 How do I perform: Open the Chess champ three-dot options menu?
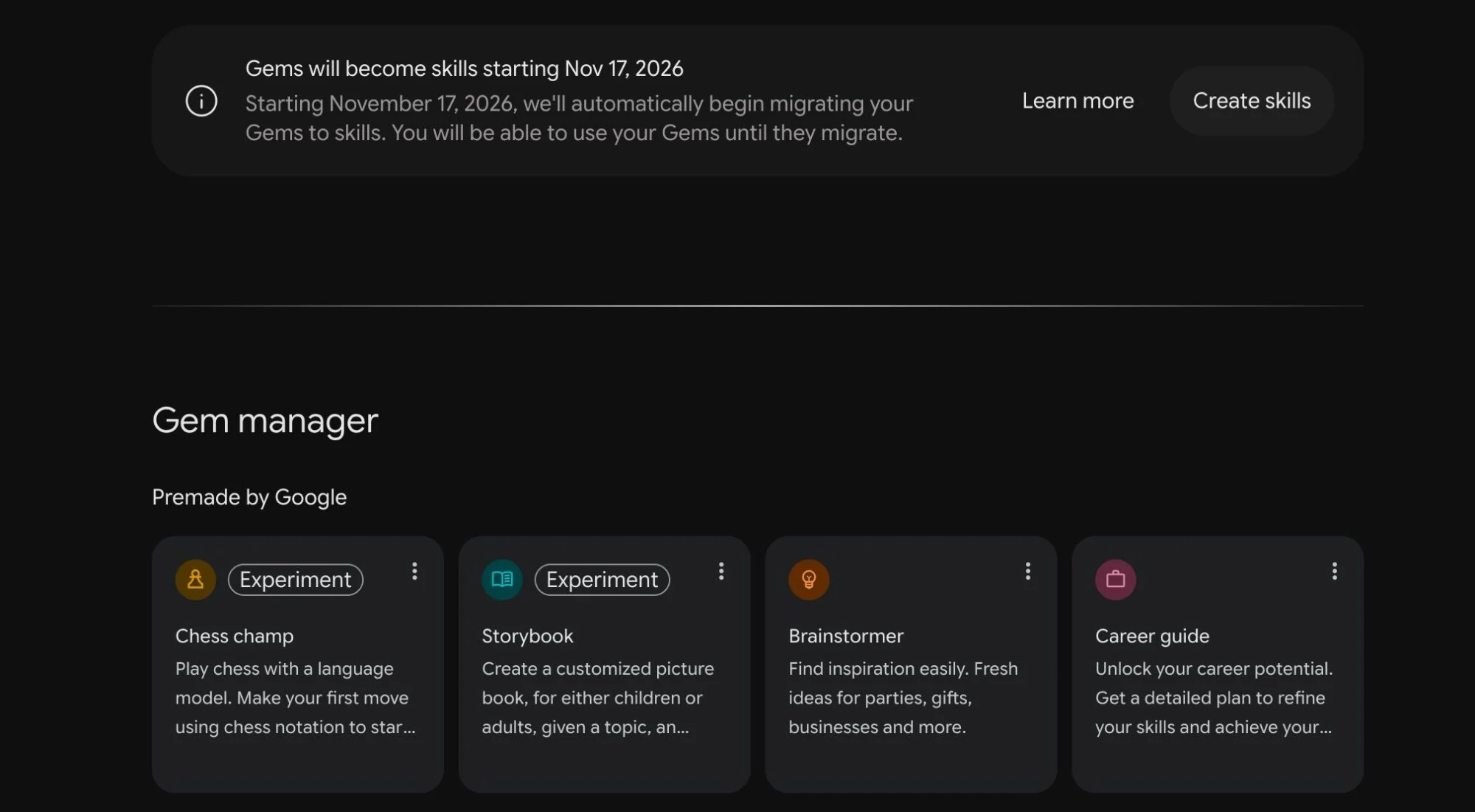tap(414, 572)
